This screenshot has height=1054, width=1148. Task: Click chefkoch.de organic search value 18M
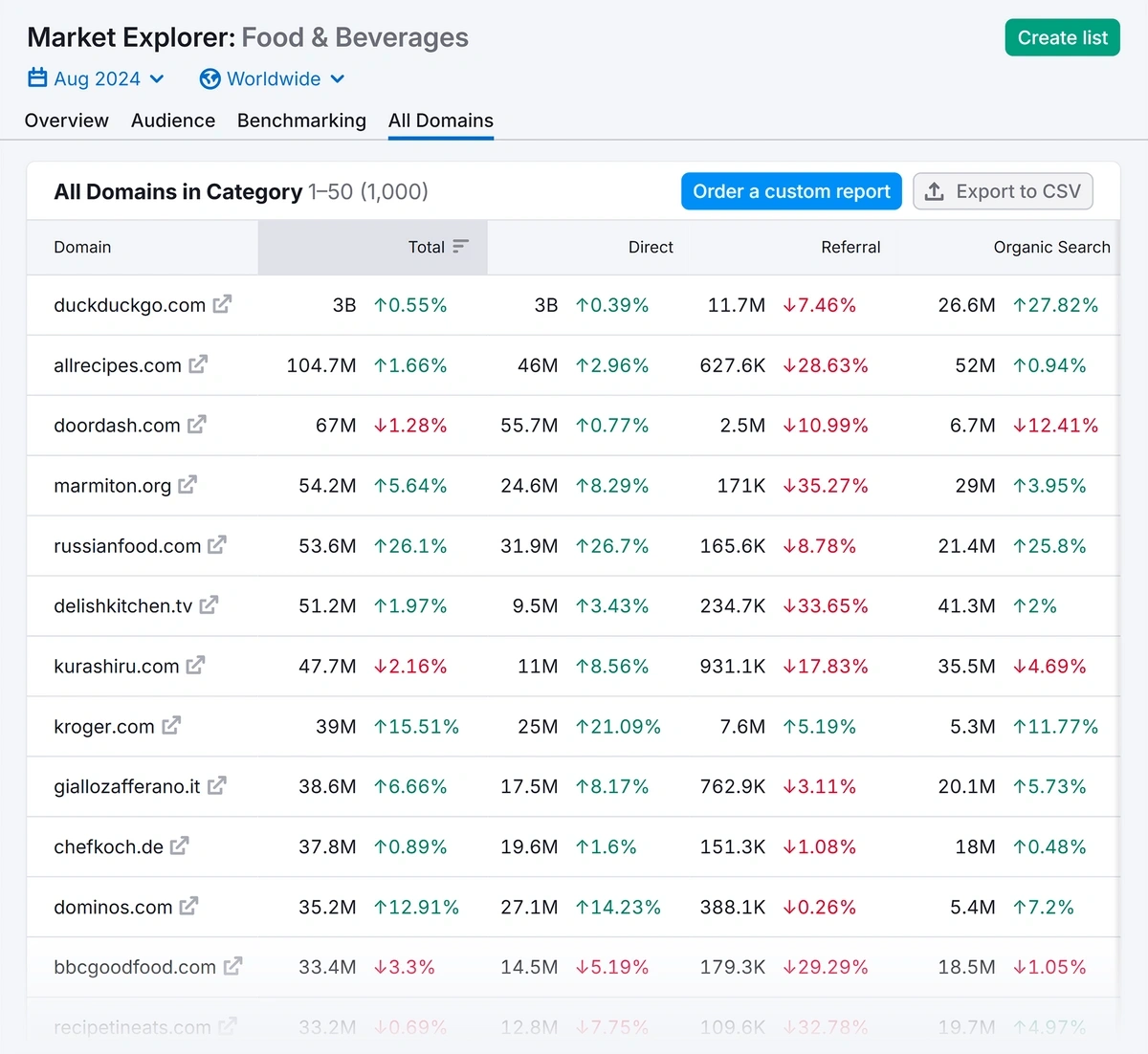coord(976,847)
